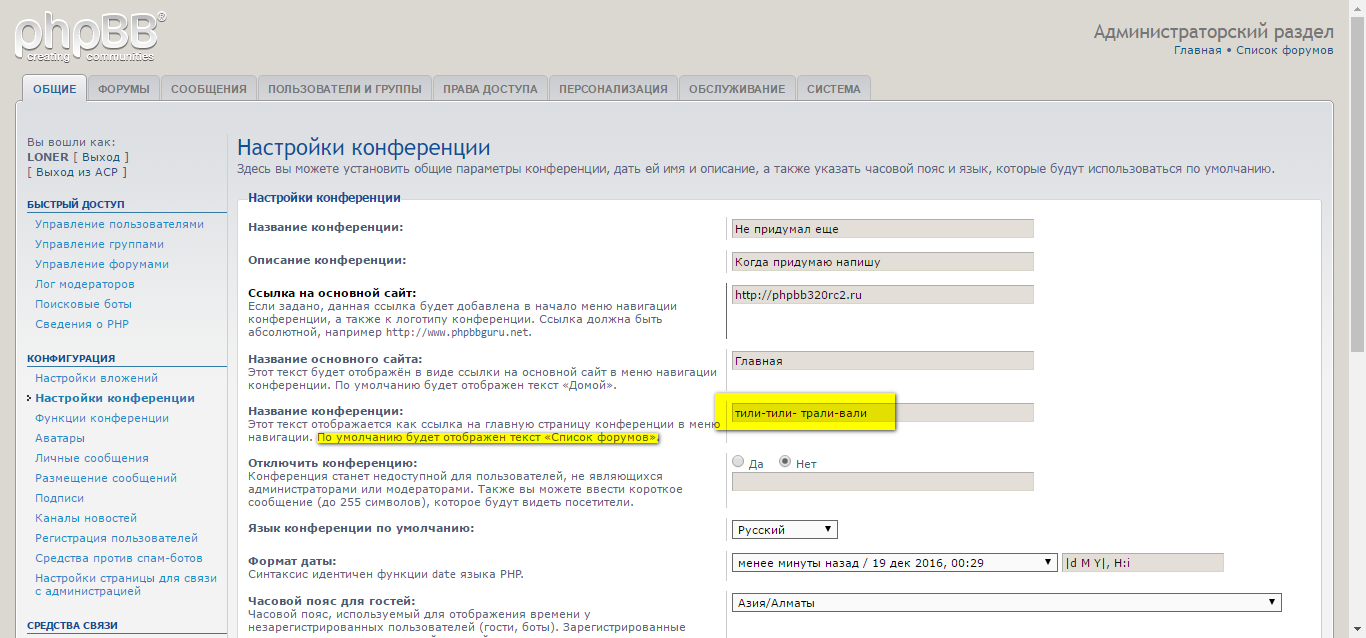Image resolution: width=1366 pixels, height=638 pixels.
Task: Open the «СИСТЕМА» tab
Action: pos(834,89)
